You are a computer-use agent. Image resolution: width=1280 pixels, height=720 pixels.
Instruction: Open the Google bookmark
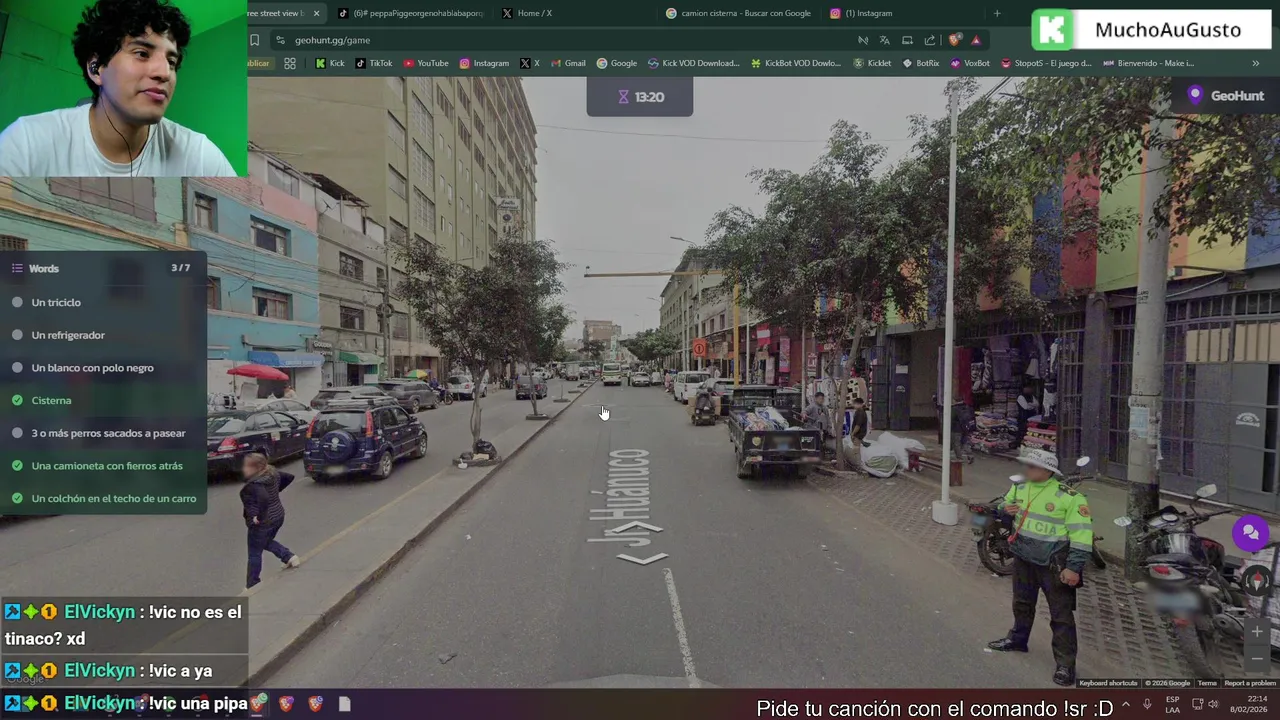pos(616,63)
